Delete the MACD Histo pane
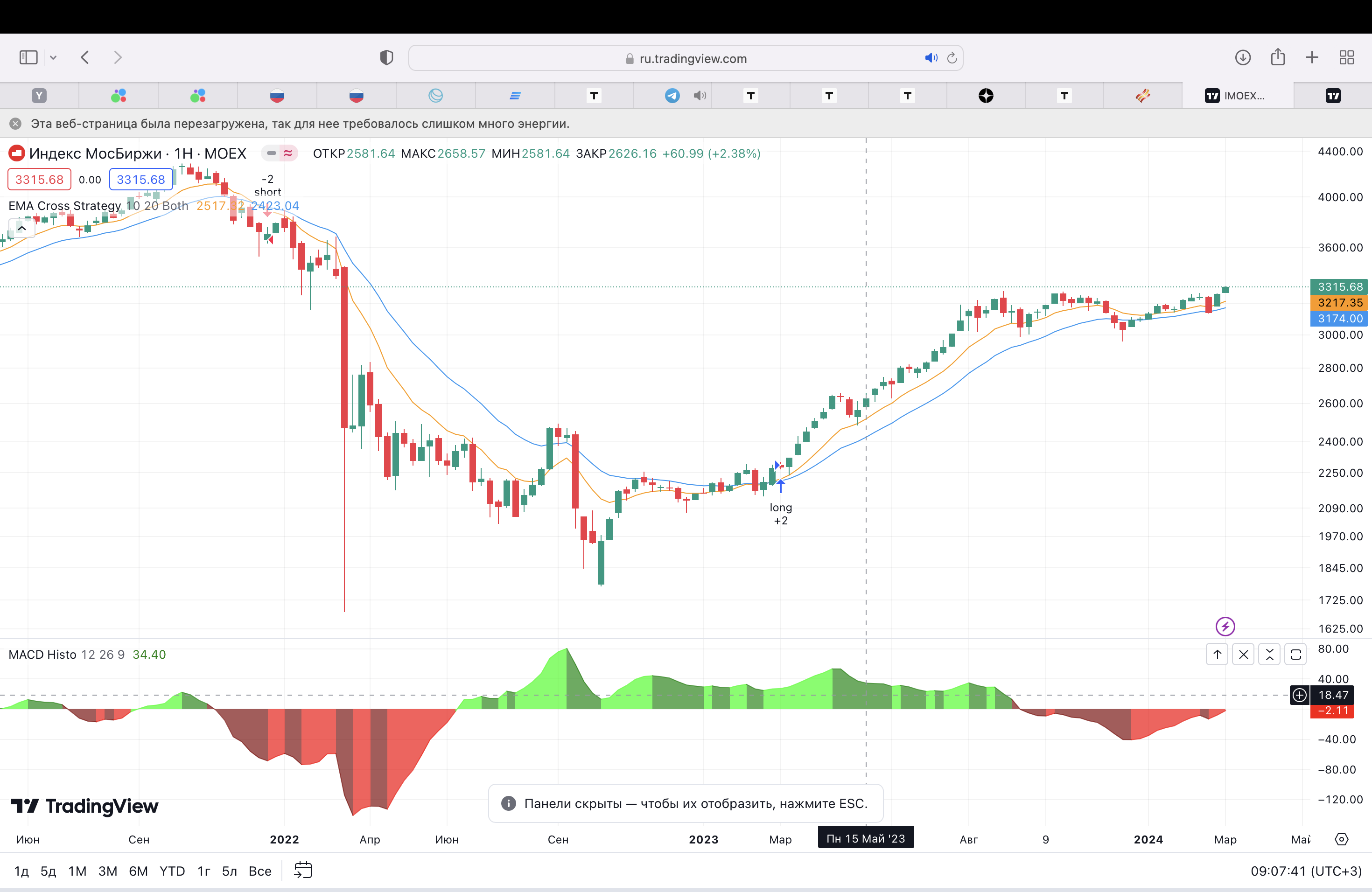The height and width of the screenshot is (892, 1372). [x=1244, y=654]
